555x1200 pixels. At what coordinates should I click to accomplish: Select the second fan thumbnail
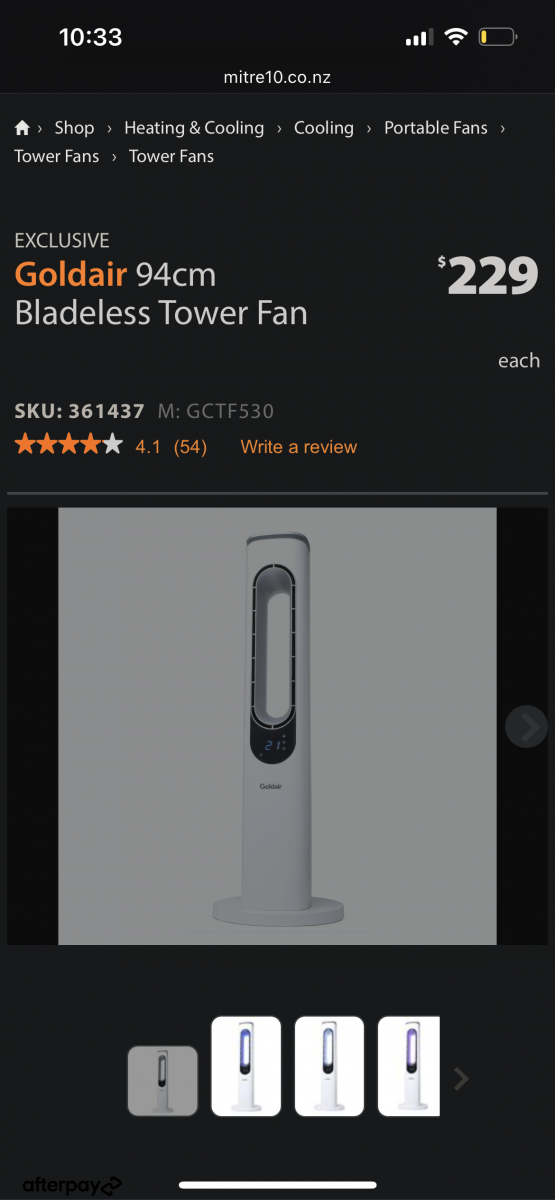pos(246,1066)
